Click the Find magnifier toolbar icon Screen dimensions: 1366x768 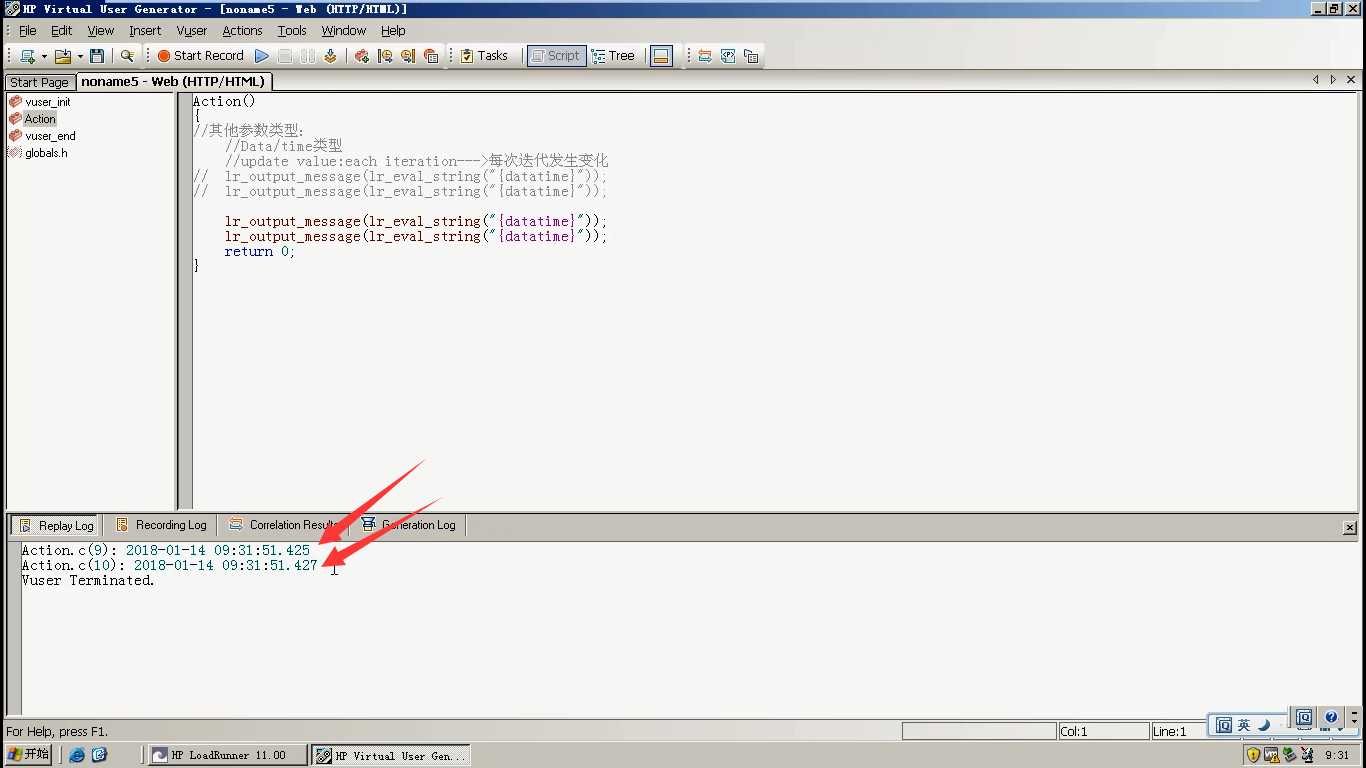127,56
